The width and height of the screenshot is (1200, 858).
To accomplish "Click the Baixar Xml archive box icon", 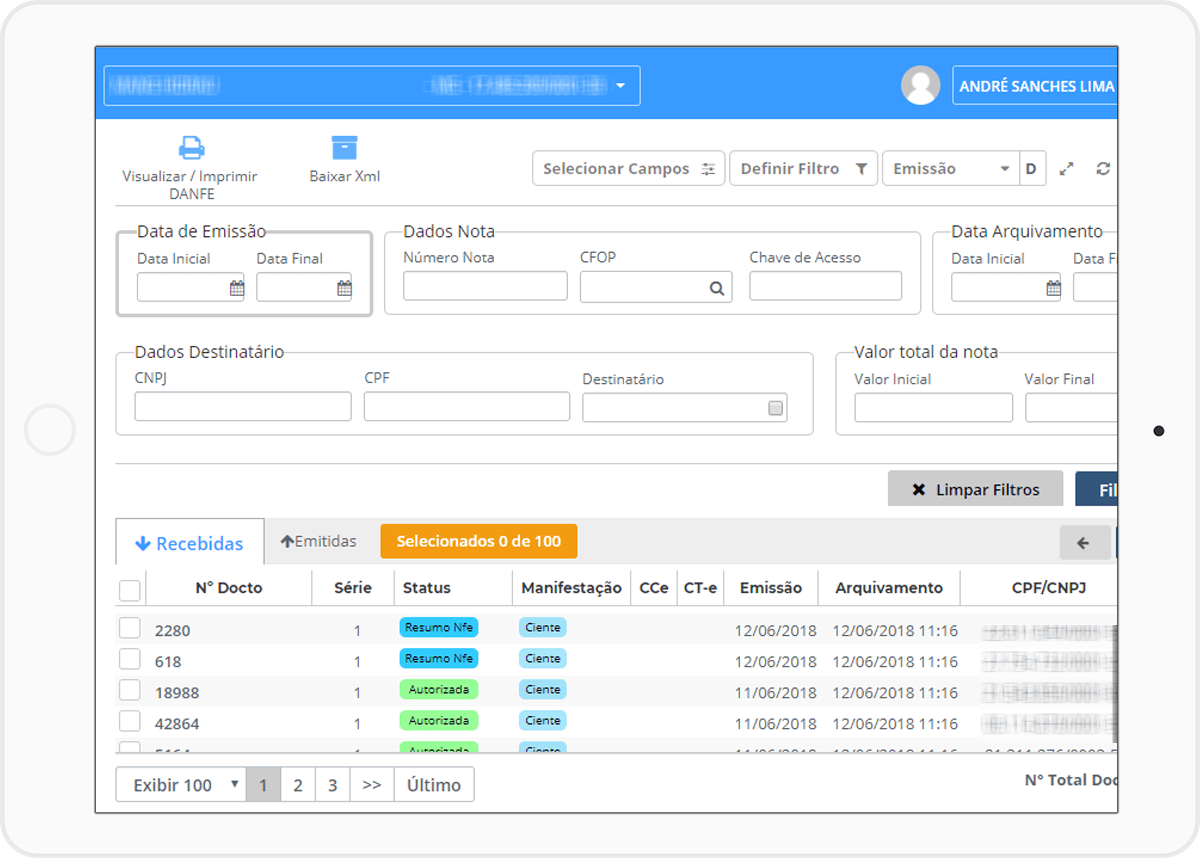I will (344, 148).
